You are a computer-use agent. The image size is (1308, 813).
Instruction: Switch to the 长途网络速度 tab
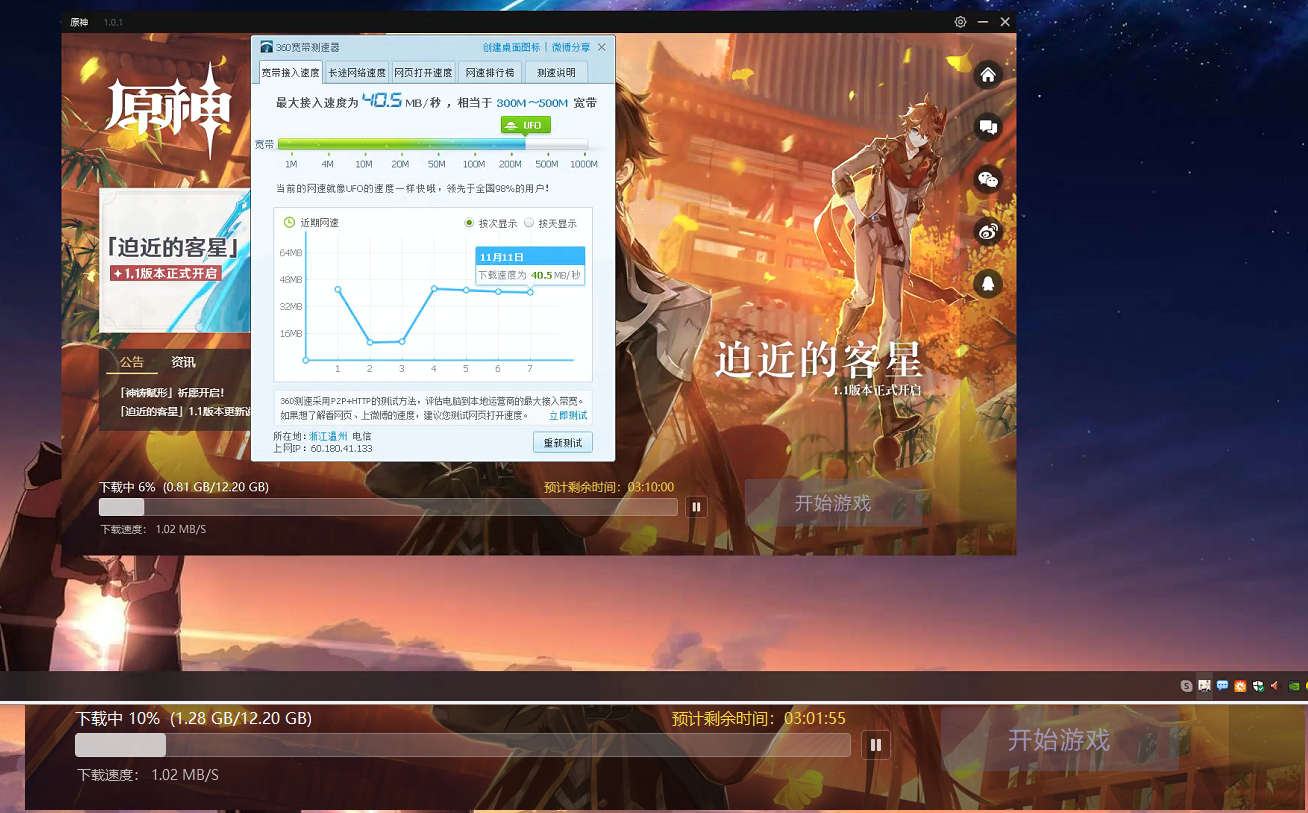[x=357, y=72]
